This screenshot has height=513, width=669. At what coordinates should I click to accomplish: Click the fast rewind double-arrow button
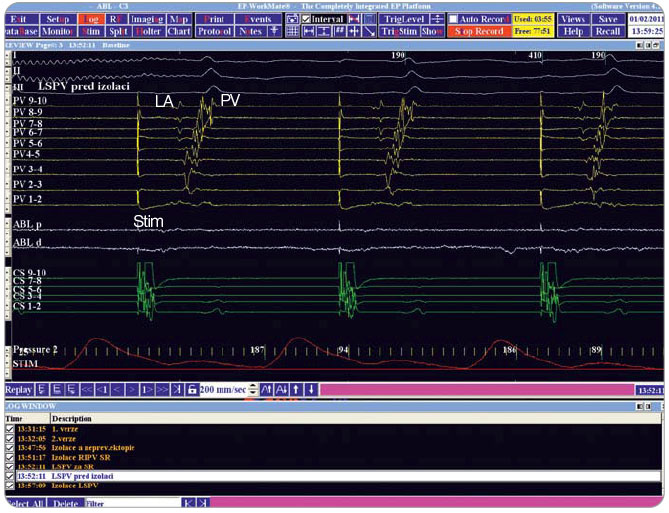87,389
